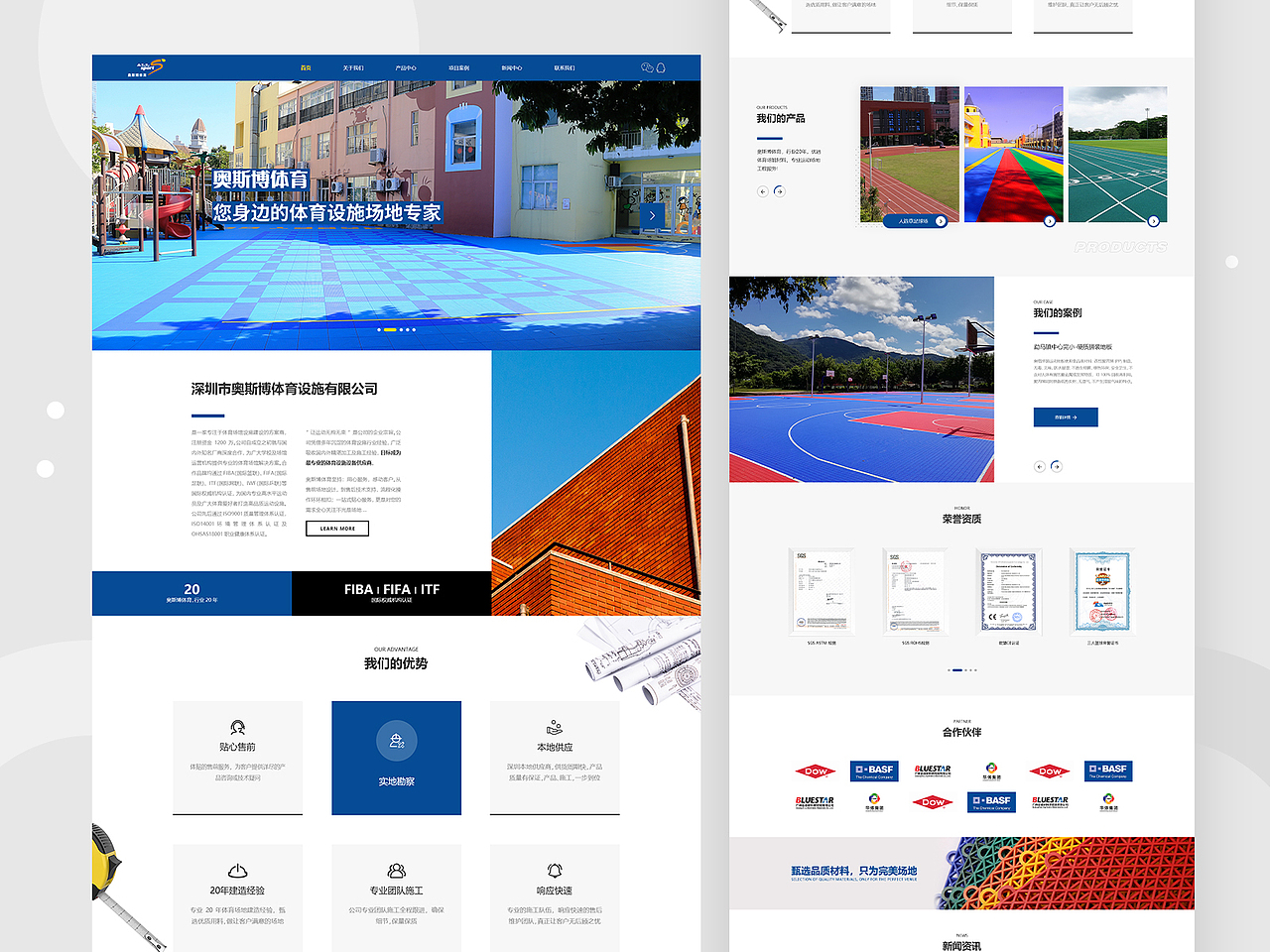Open the artificial grass football field photo
Image resolution: width=1270 pixels, height=952 pixels.
pos(910,154)
